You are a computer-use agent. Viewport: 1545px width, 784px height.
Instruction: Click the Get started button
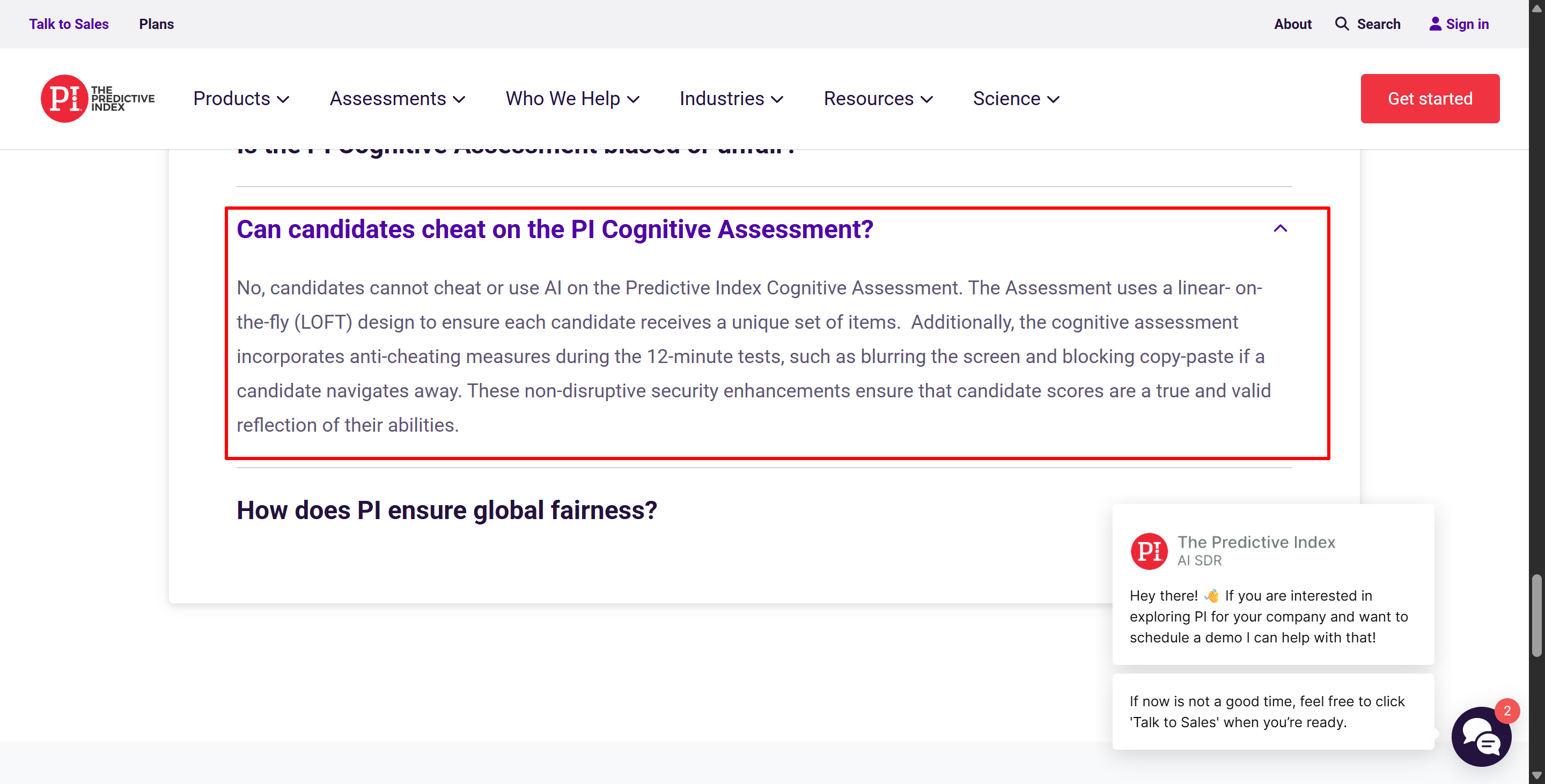coord(1430,98)
